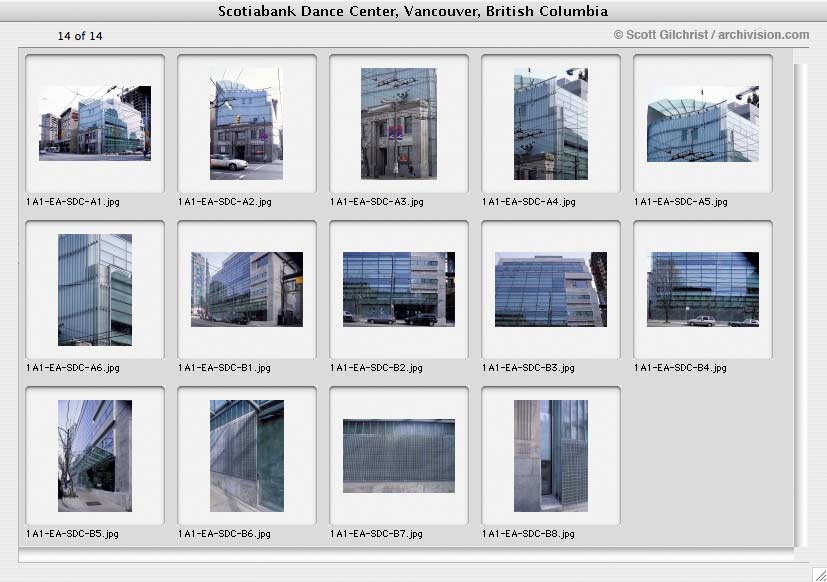Click the Scotiabank Dance Center window title
The width and height of the screenshot is (827, 582).
point(413,11)
